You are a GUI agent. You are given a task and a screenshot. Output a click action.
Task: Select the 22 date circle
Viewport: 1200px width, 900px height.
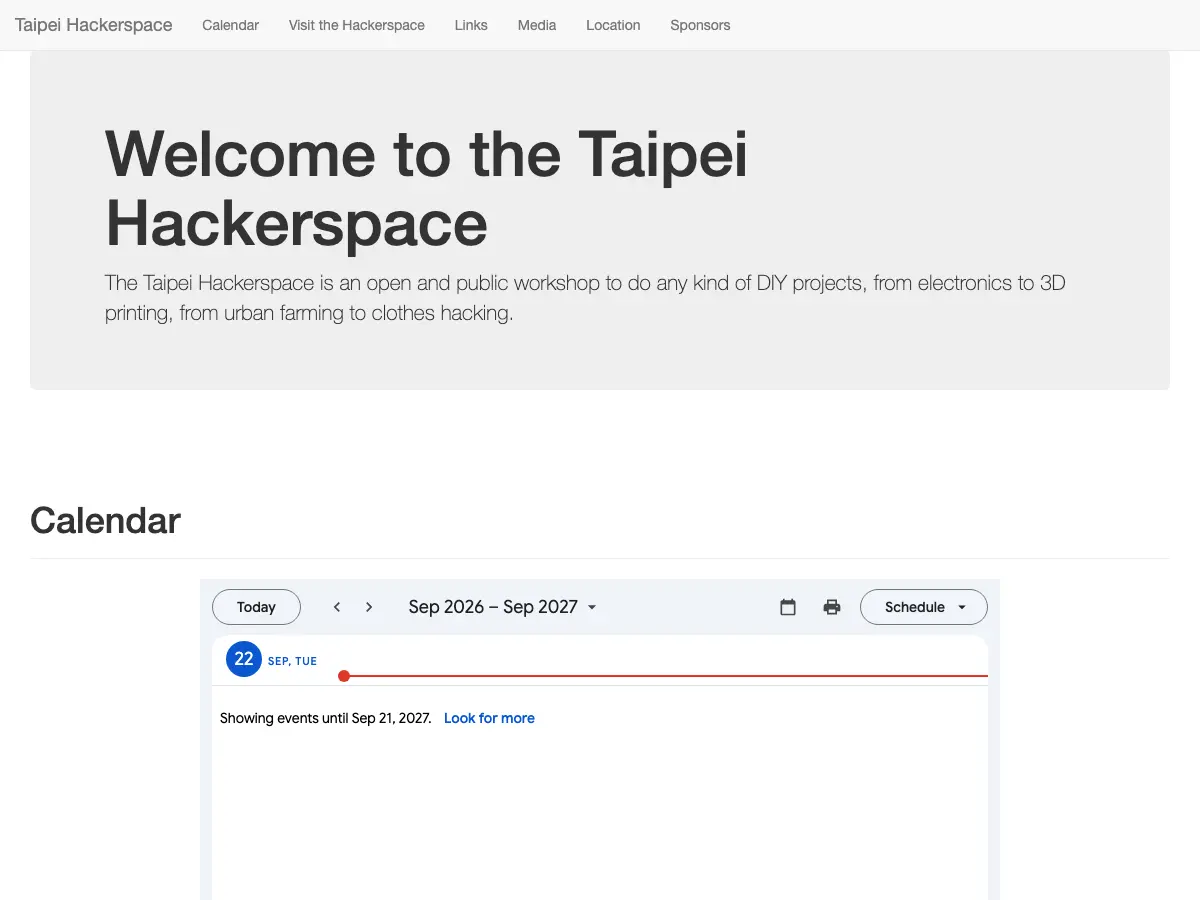(244, 660)
